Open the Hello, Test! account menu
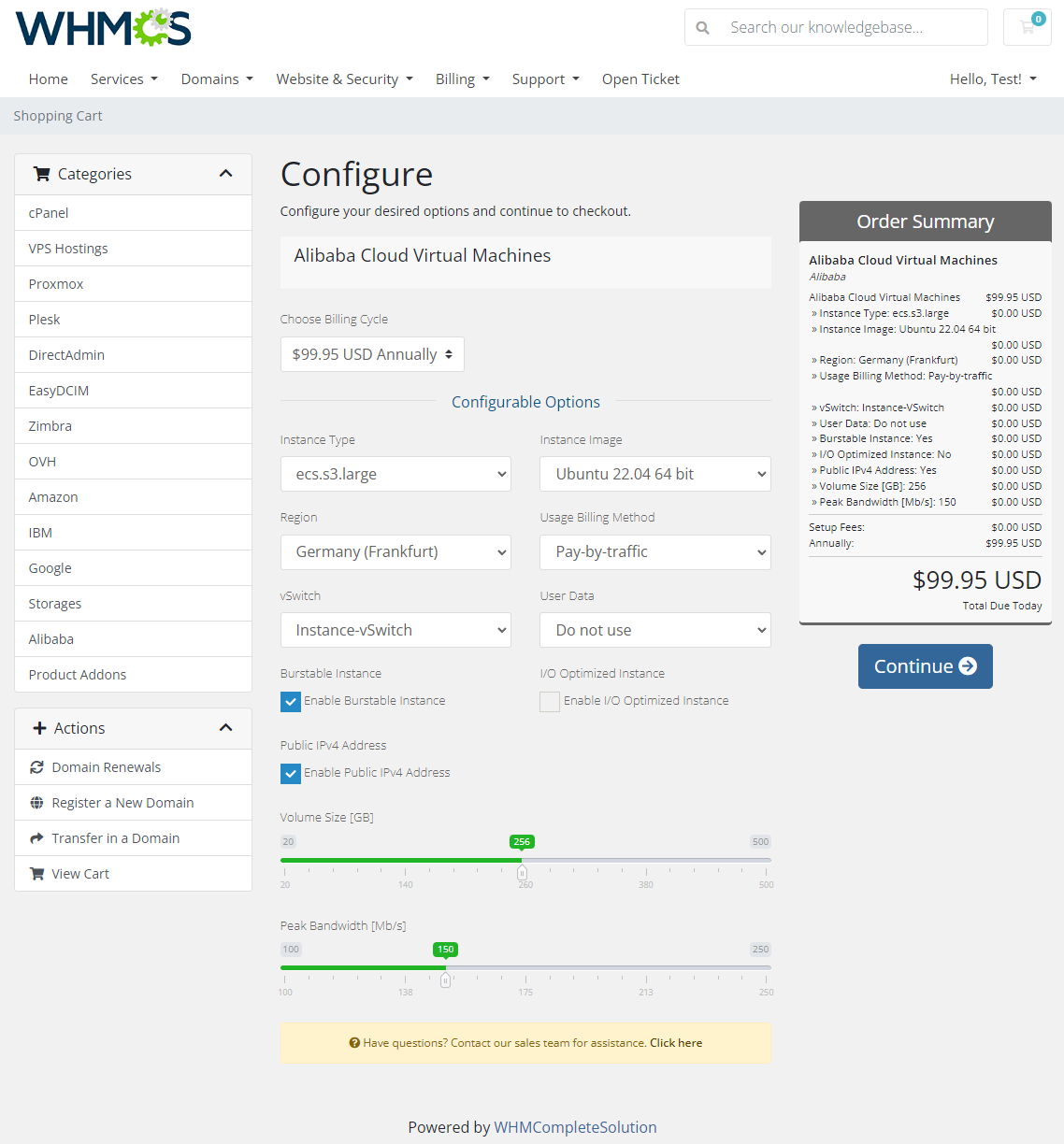The height and width of the screenshot is (1144, 1064). (993, 79)
